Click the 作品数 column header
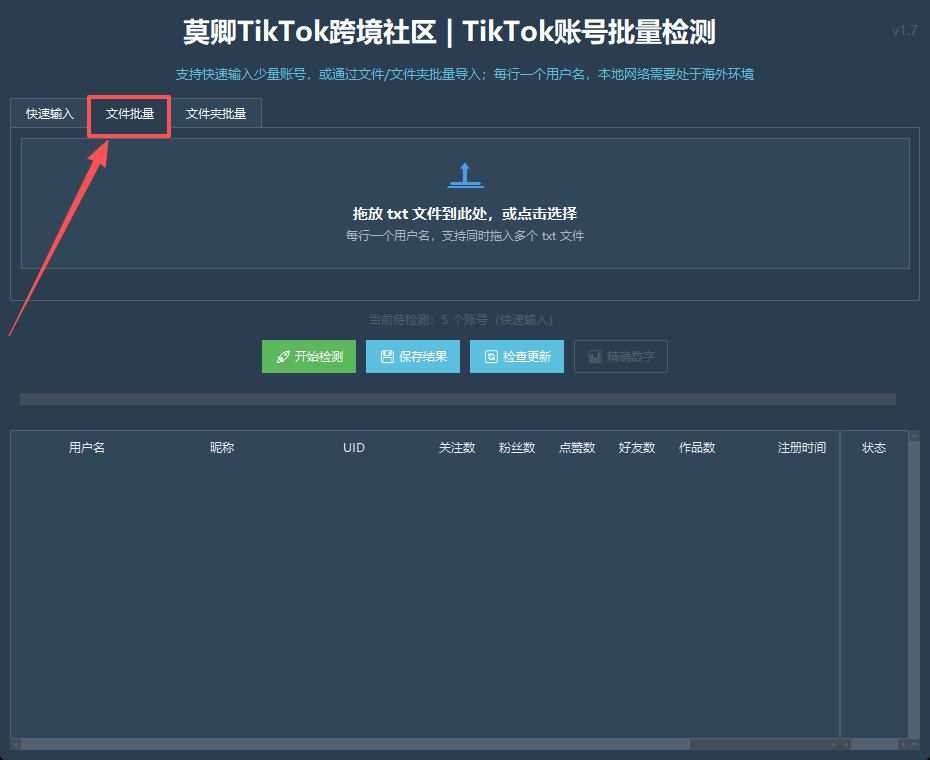930x760 pixels. coord(697,448)
